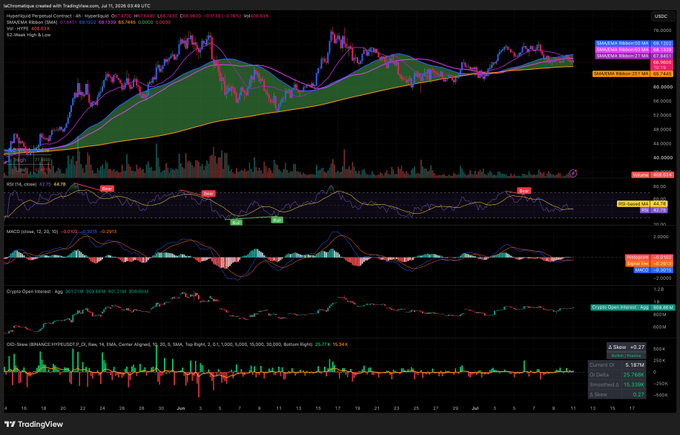Click the blue MACD -0.3015 axis label
Screen dimensions: 680x435
pyautogui.click(x=654, y=270)
